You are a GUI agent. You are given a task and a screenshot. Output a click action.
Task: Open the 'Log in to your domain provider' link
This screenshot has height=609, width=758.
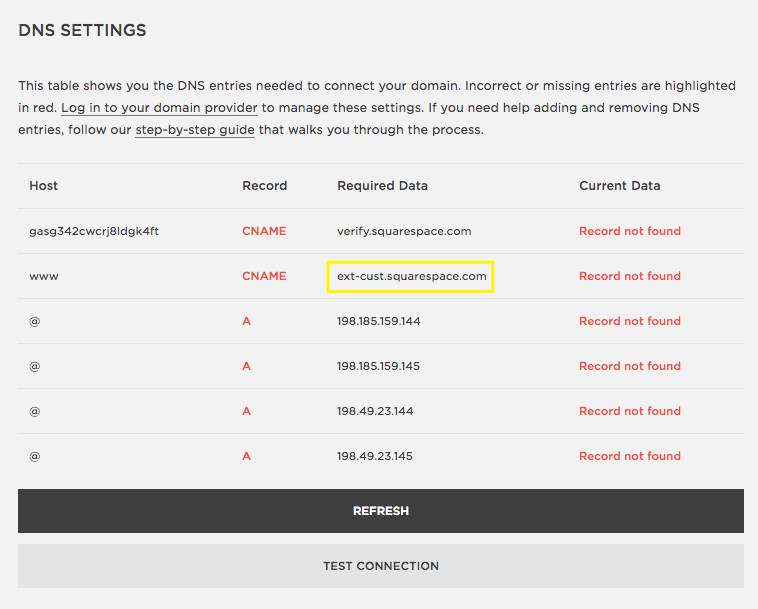point(159,108)
